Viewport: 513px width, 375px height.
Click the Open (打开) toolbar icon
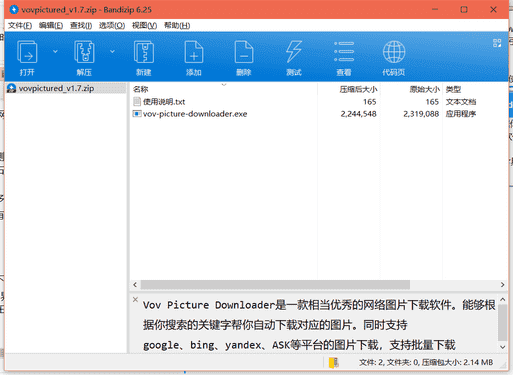tap(27, 52)
